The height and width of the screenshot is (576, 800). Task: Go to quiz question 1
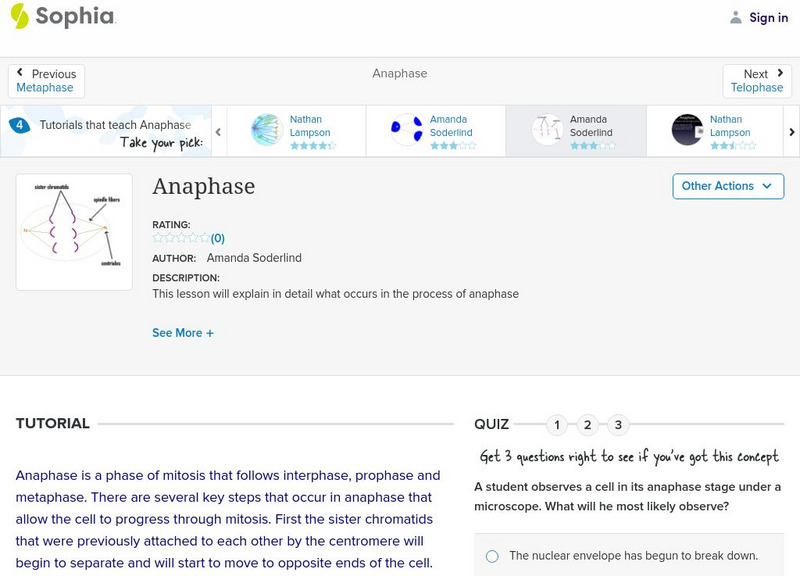pyautogui.click(x=557, y=425)
